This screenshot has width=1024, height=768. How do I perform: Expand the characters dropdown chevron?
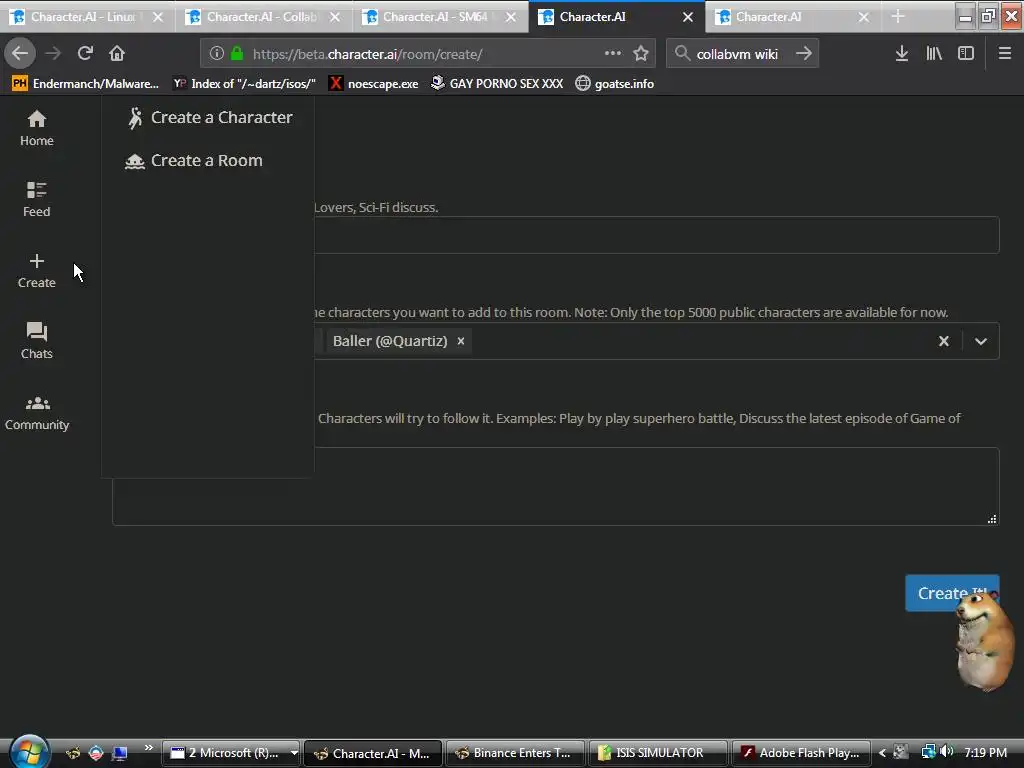981,341
